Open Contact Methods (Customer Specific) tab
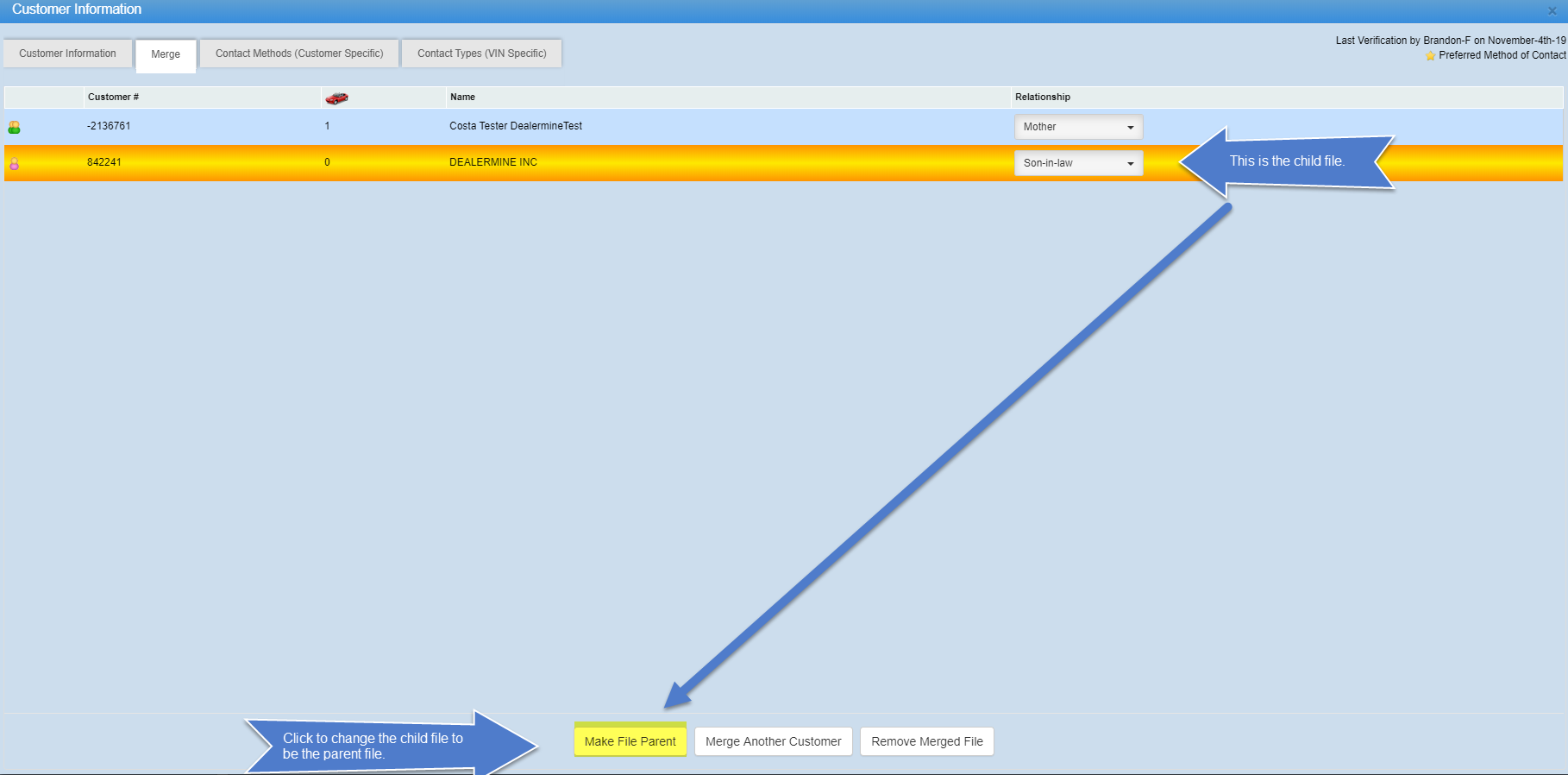 pos(299,54)
